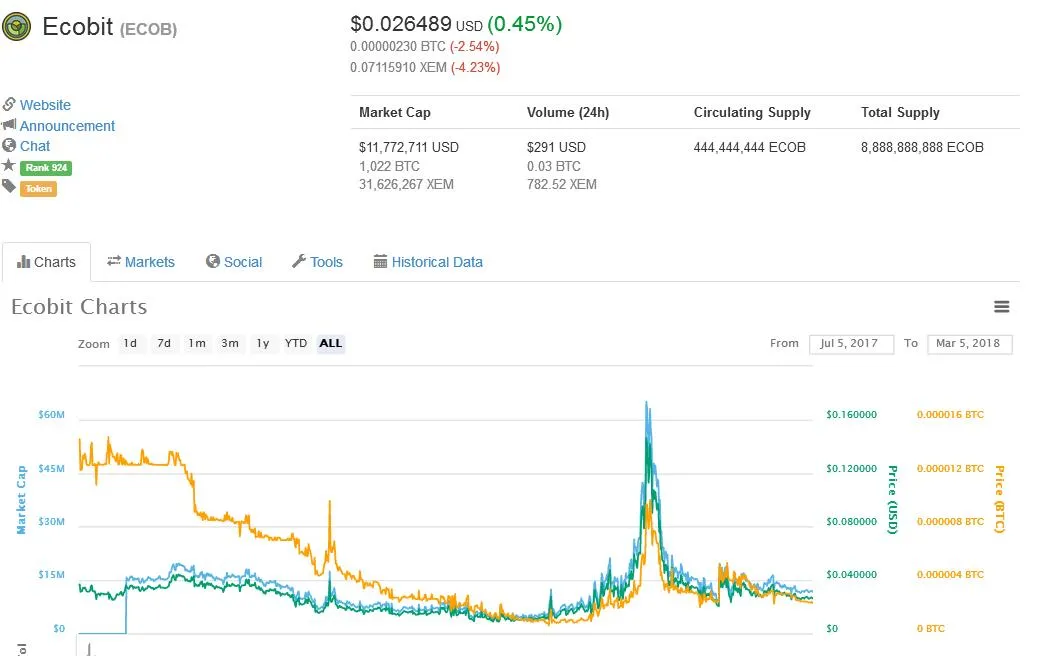Viewport: 1038px width, 656px height.
Task: Click the tag icon beside Token
Action: tap(9, 187)
